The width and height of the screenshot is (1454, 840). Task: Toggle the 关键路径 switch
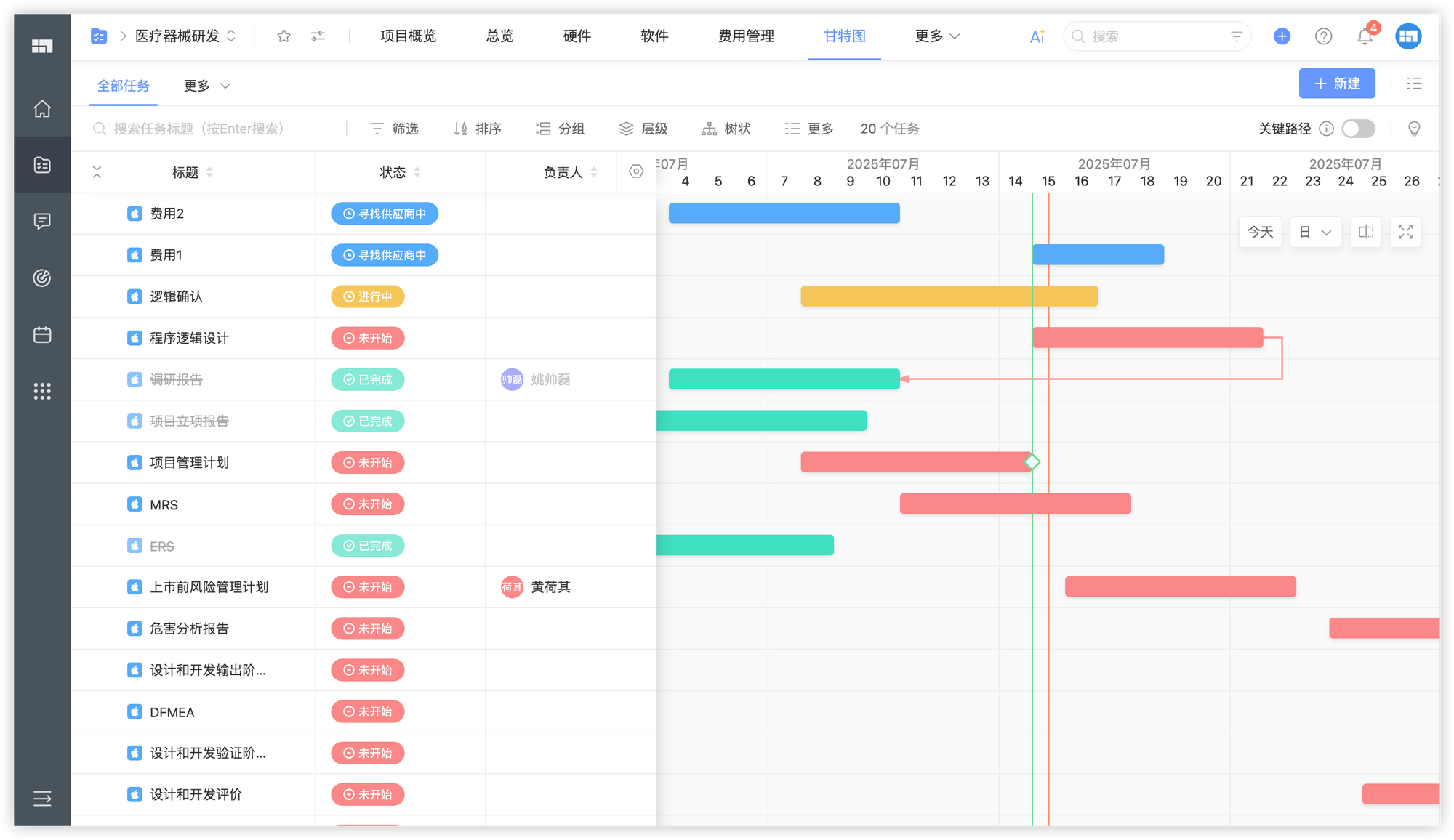click(1358, 129)
